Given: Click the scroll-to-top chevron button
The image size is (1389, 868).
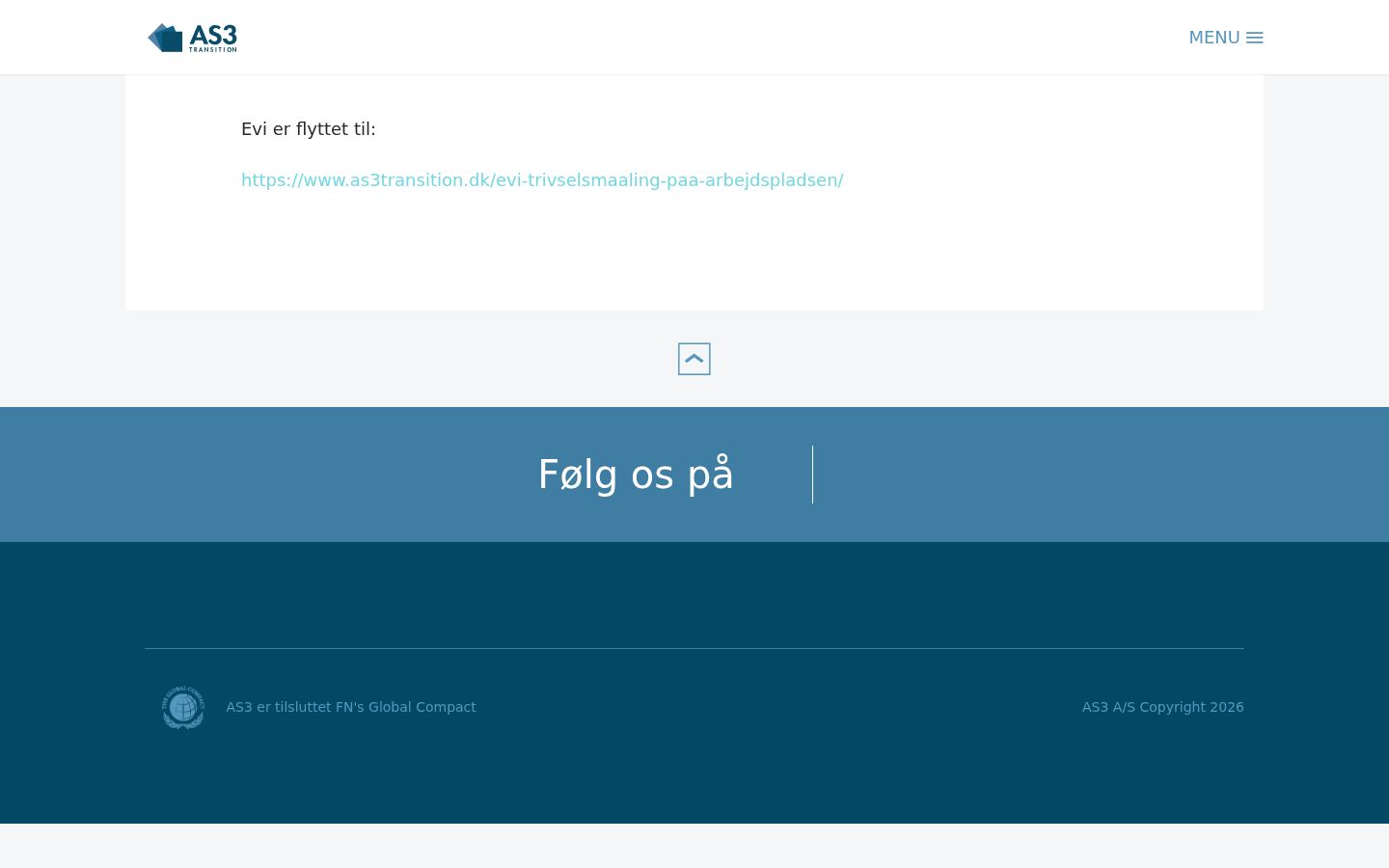Looking at the screenshot, I should coord(694,359).
